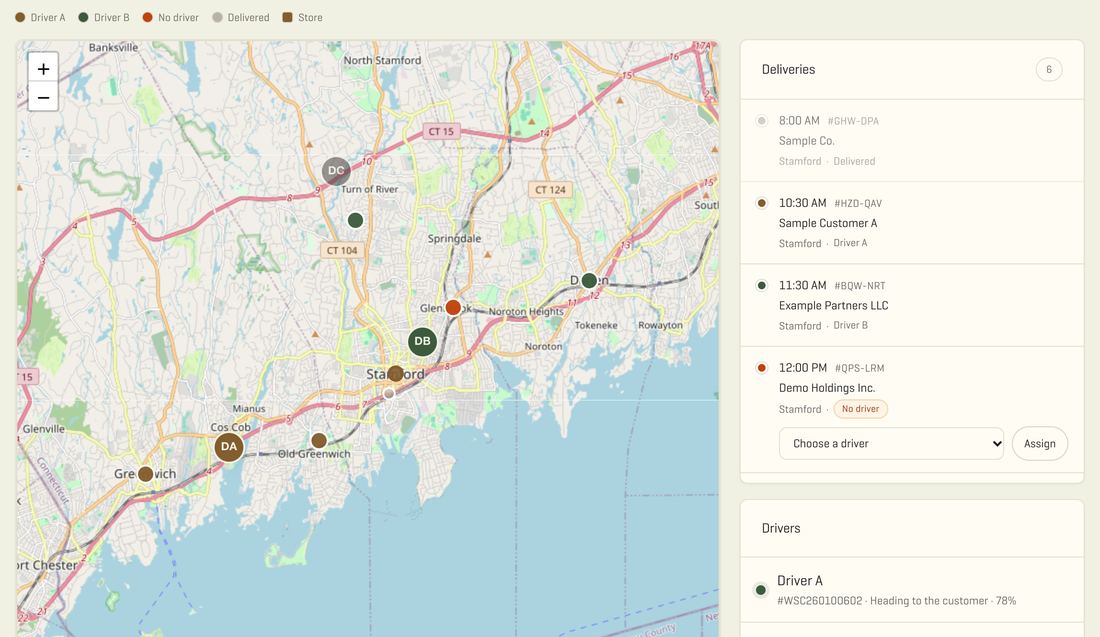This screenshot has width=1100, height=637.
Task: Select the red no-driver marker at Glenbrook
Action: [453, 307]
